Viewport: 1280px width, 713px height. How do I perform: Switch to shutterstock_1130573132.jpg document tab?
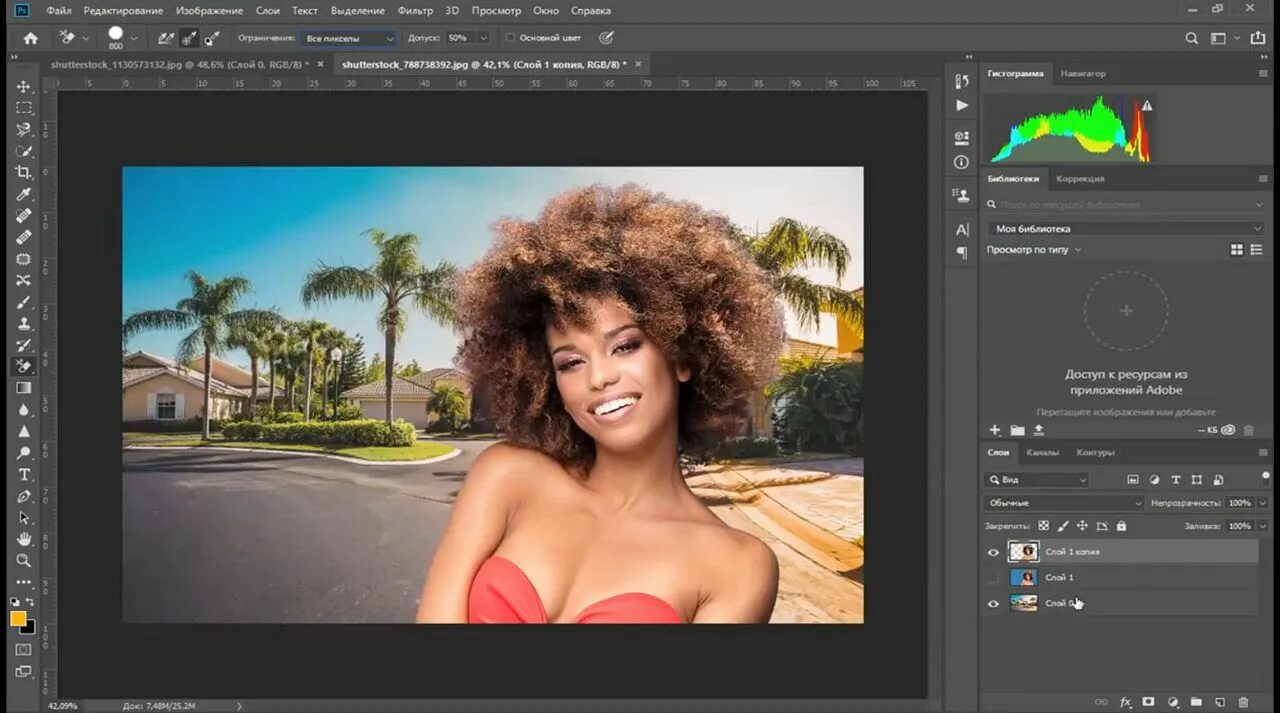coord(182,64)
